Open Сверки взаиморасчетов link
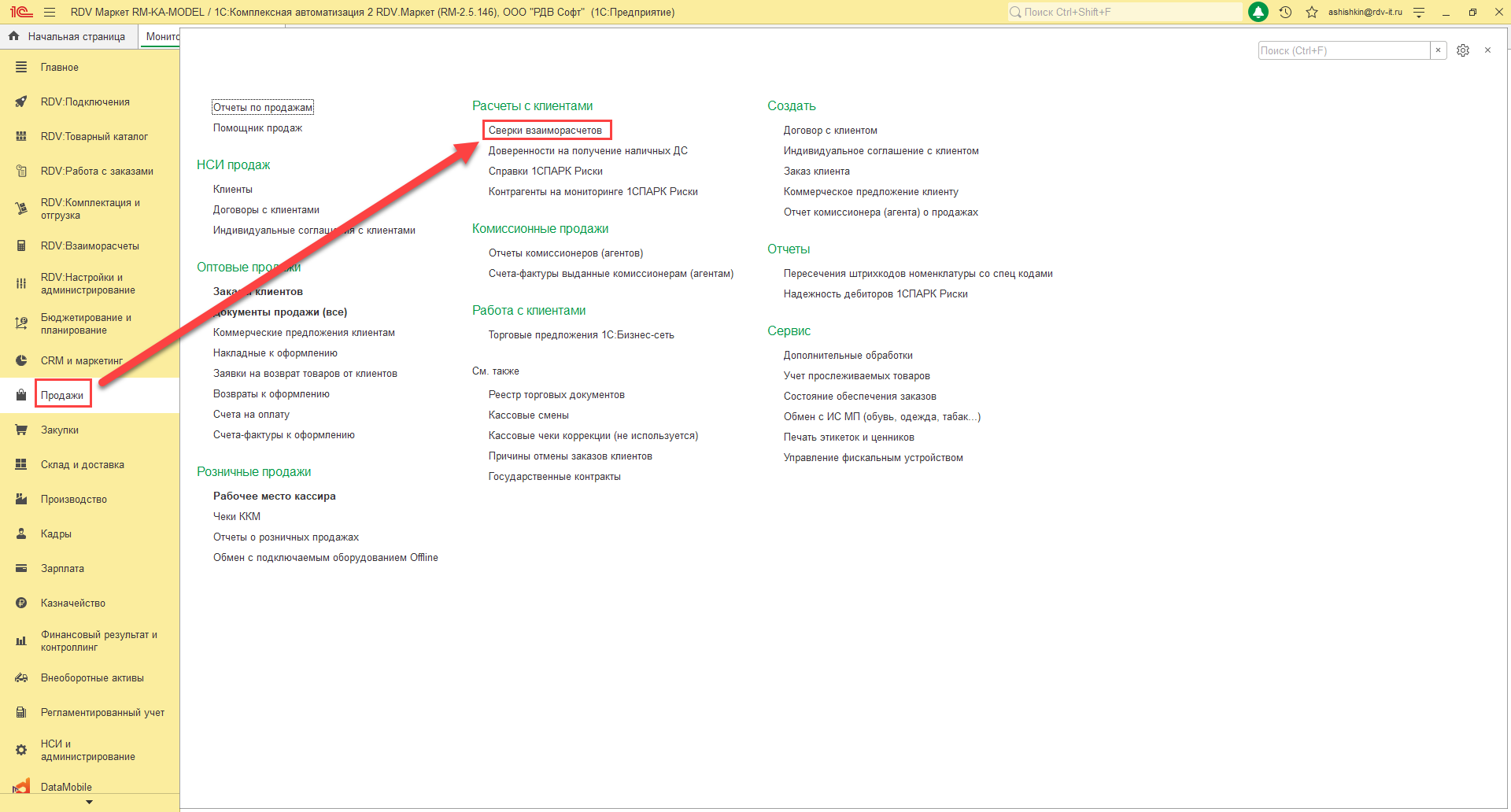Screen dimensions: 1511x812 (x=545, y=131)
